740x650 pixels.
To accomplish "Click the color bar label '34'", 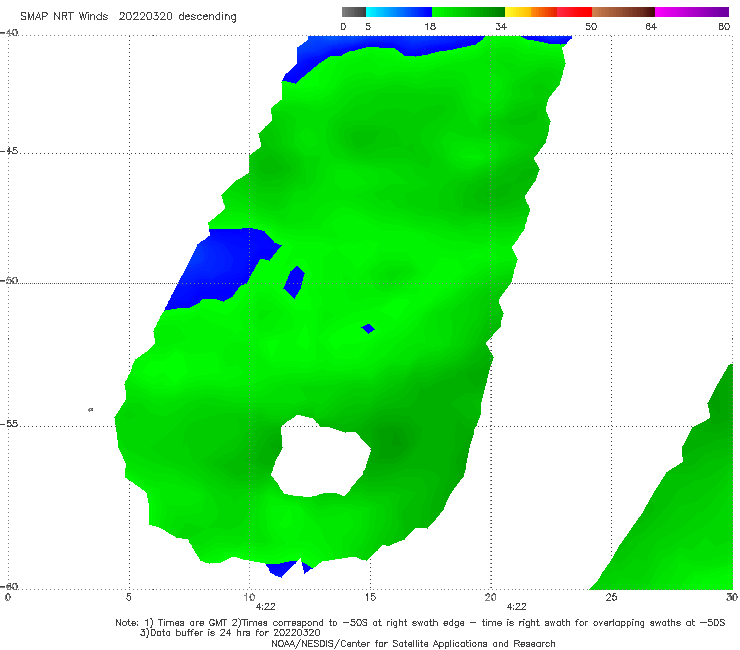I will (x=501, y=26).
